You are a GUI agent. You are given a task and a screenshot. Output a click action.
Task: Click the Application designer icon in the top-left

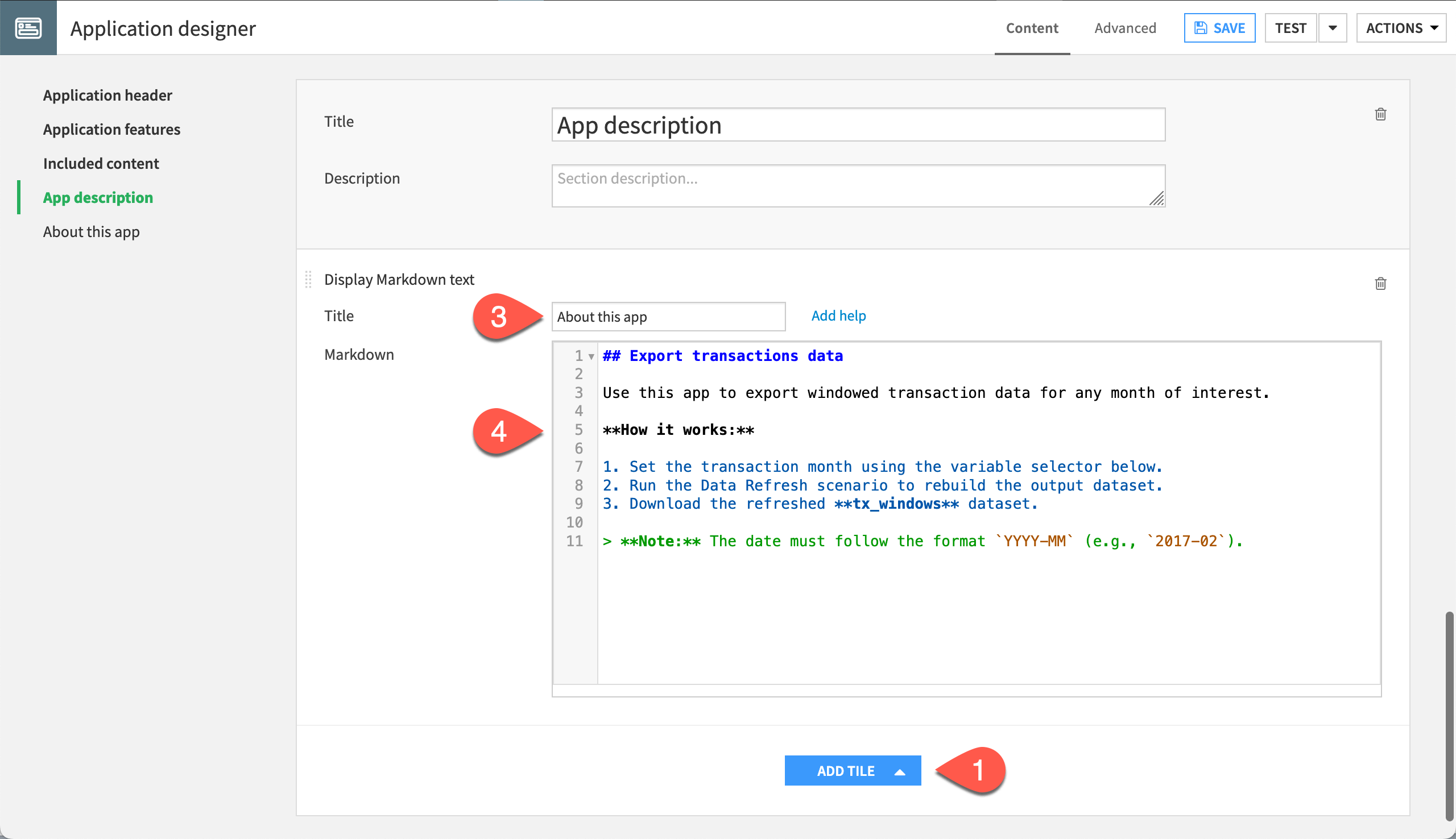click(28, 27)
